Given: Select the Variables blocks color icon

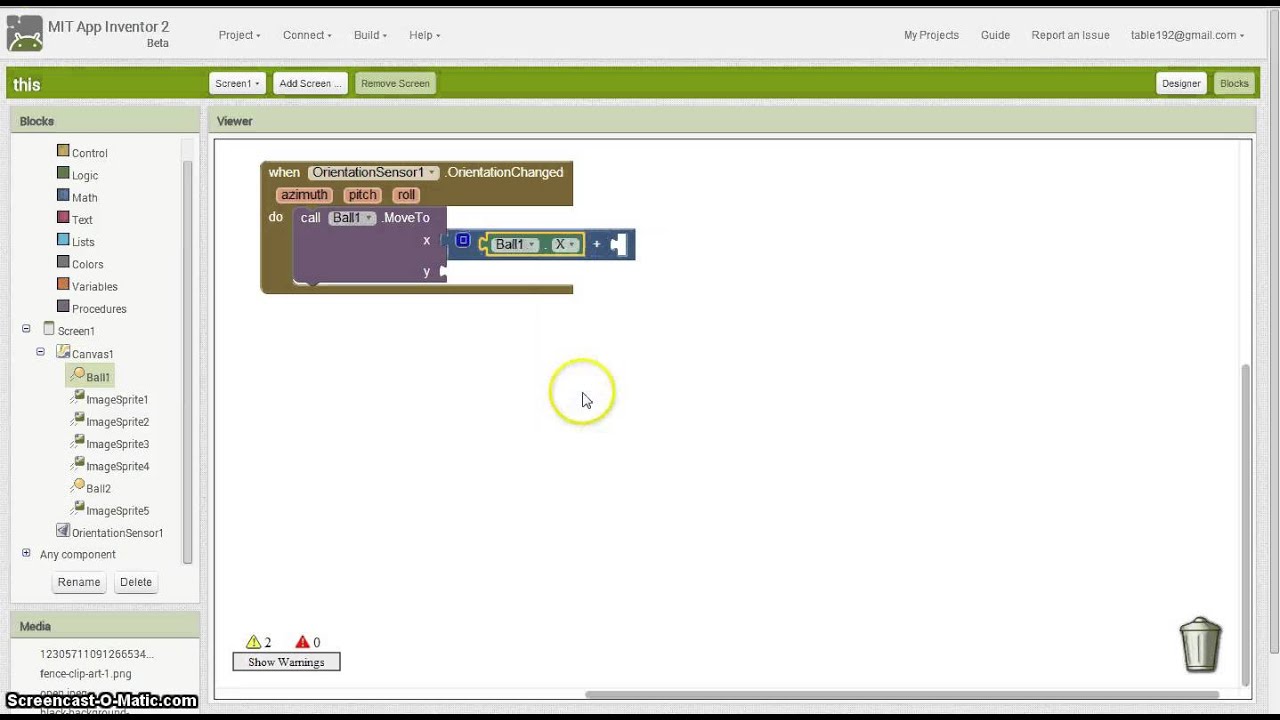Looking at the screenshot, I should click(x=63, y=285).
